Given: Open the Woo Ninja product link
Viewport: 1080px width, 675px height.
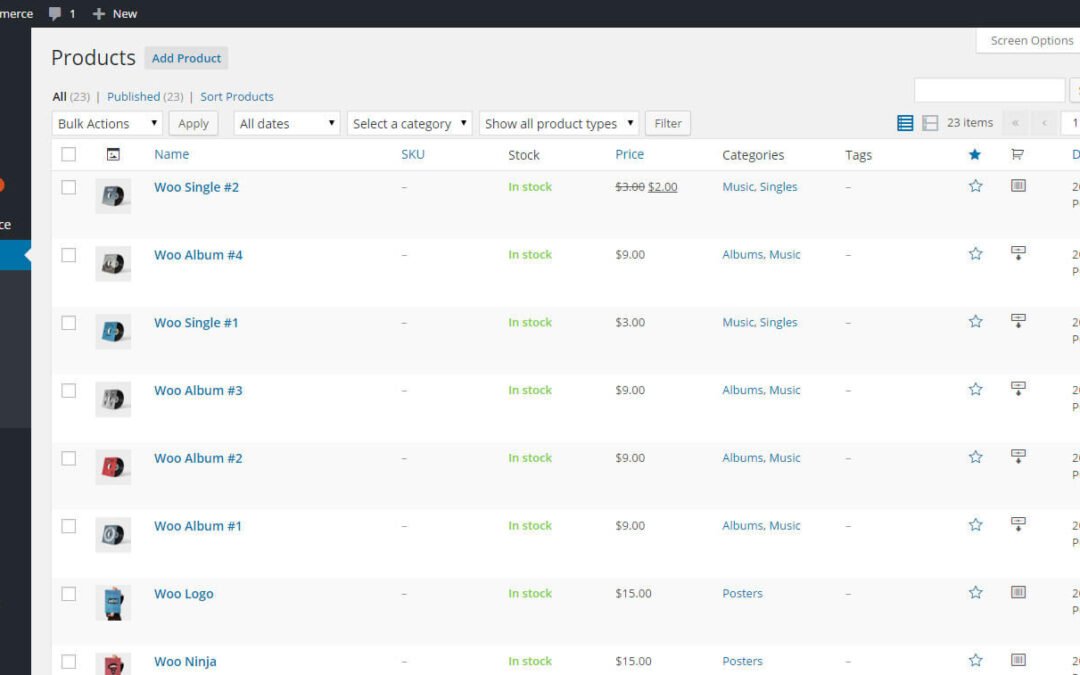Looking at the screenshot, I should pos(185,661).
